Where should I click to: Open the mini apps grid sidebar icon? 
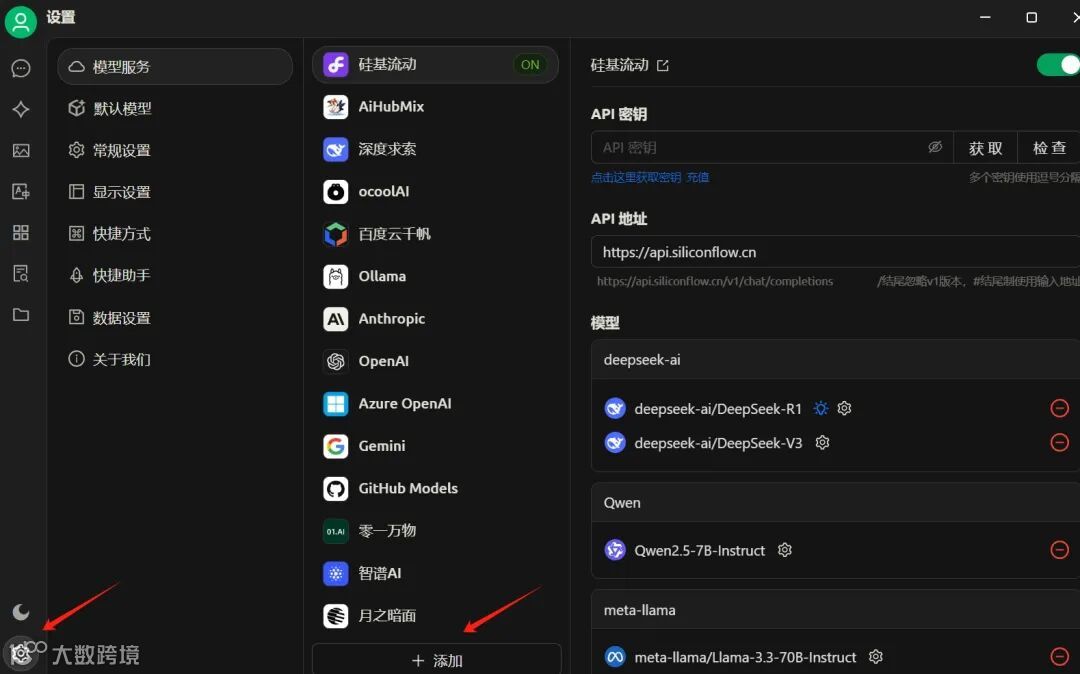(21, 232)
